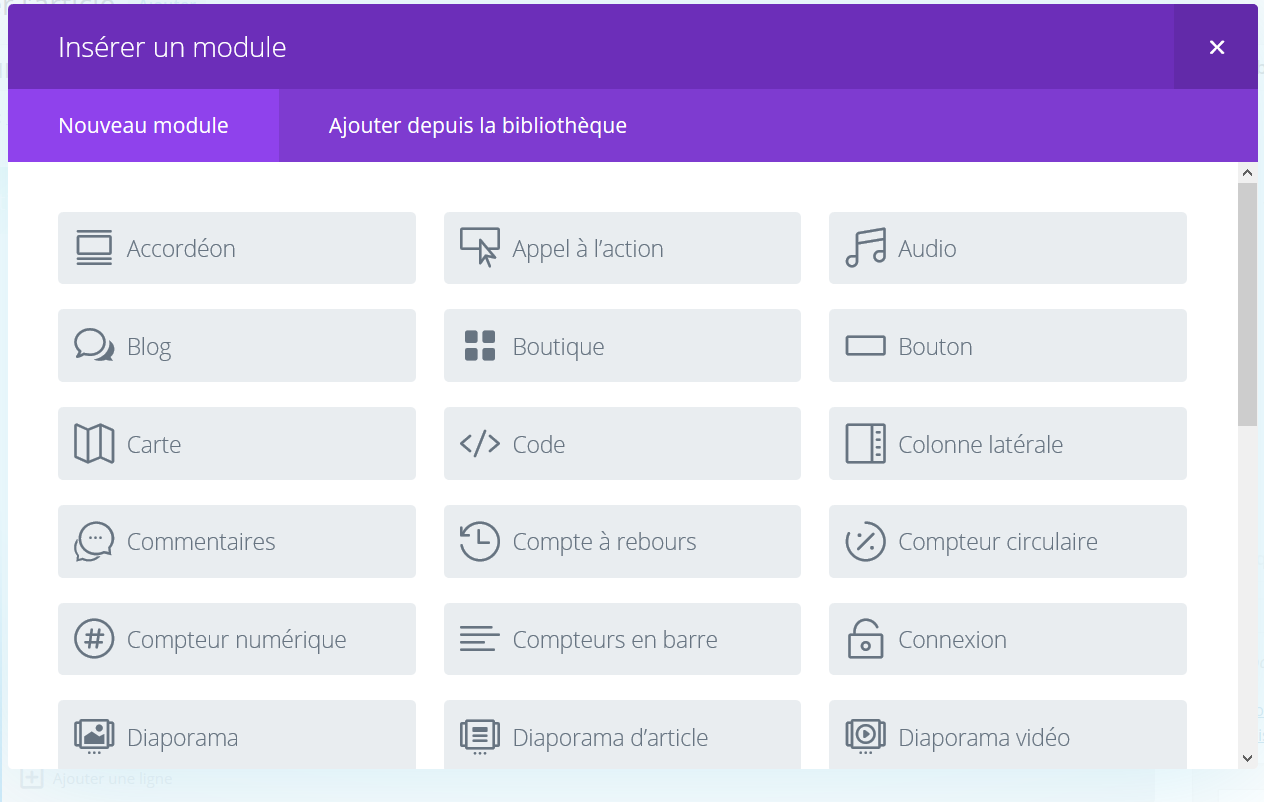Close the Insérer un module dialog

(1216, 47)
